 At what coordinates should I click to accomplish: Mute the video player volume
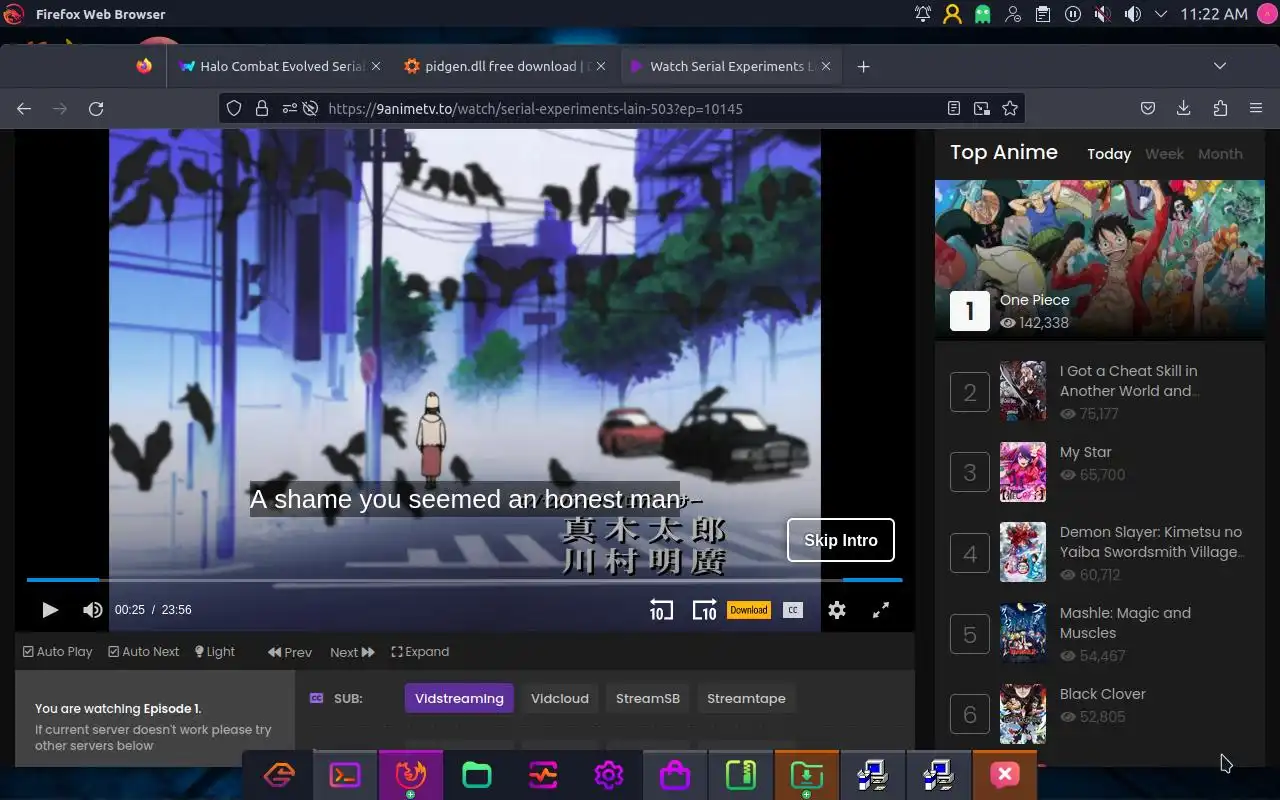point(92,609)
